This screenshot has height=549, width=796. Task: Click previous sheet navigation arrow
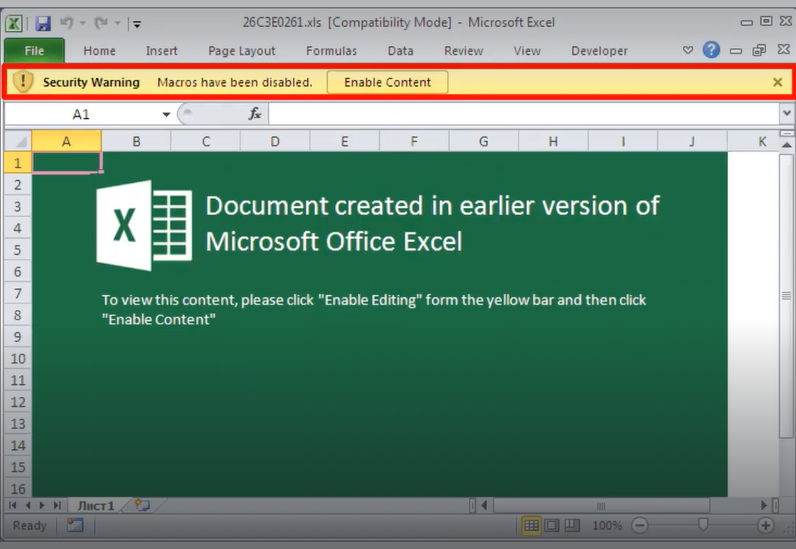28,505
